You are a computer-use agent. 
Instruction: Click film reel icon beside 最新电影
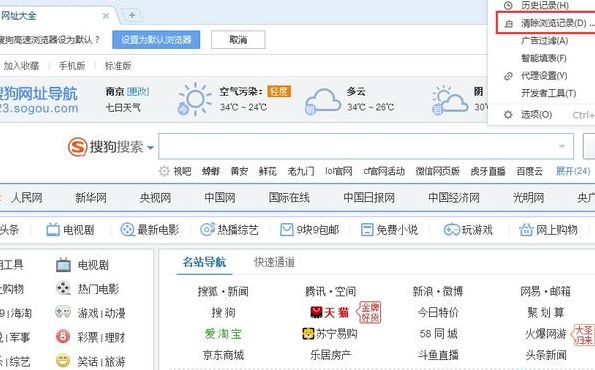(127, 230)
